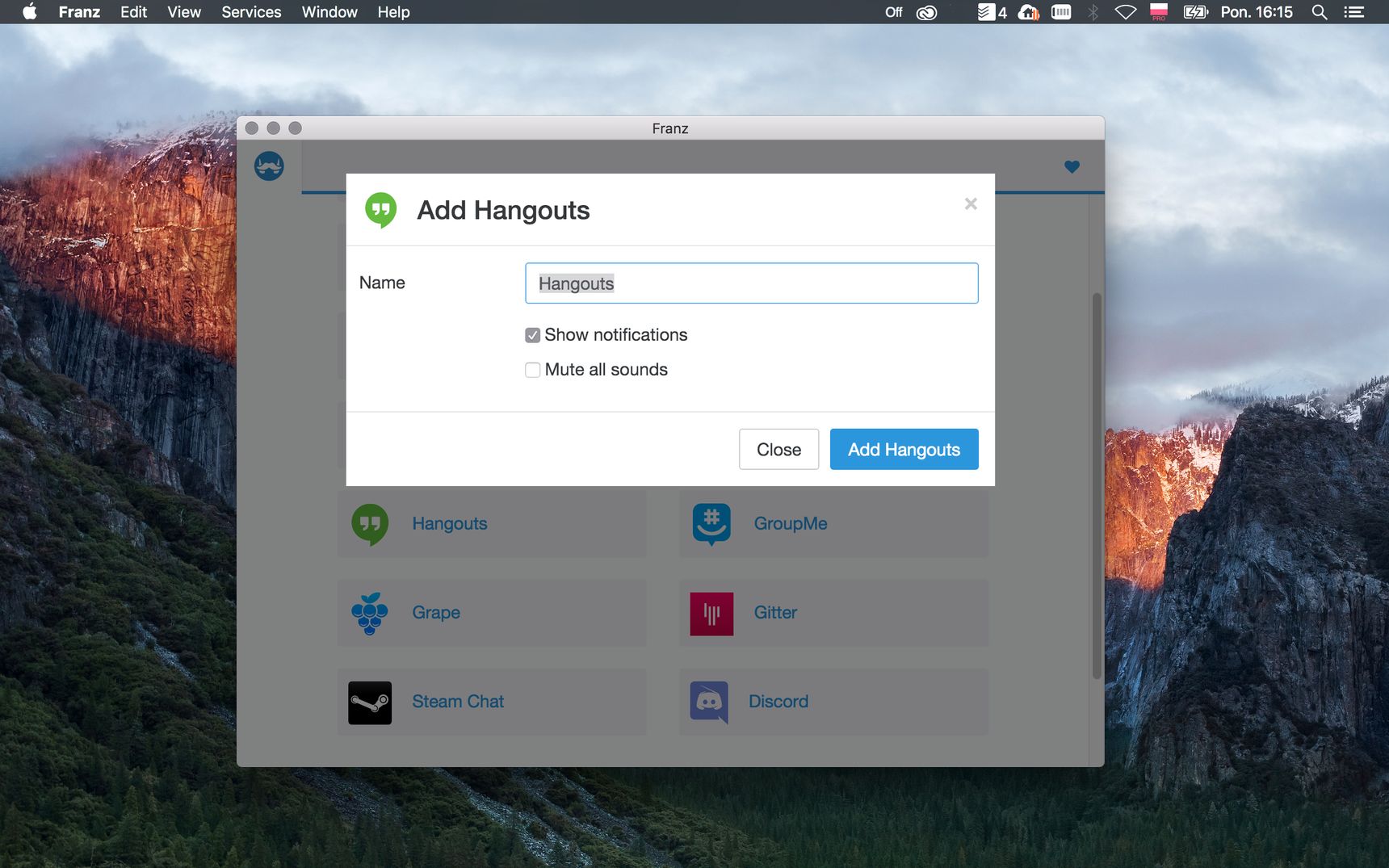Open the Franz application menu
The image size is (1389, 868).
[x=79, y=12]
